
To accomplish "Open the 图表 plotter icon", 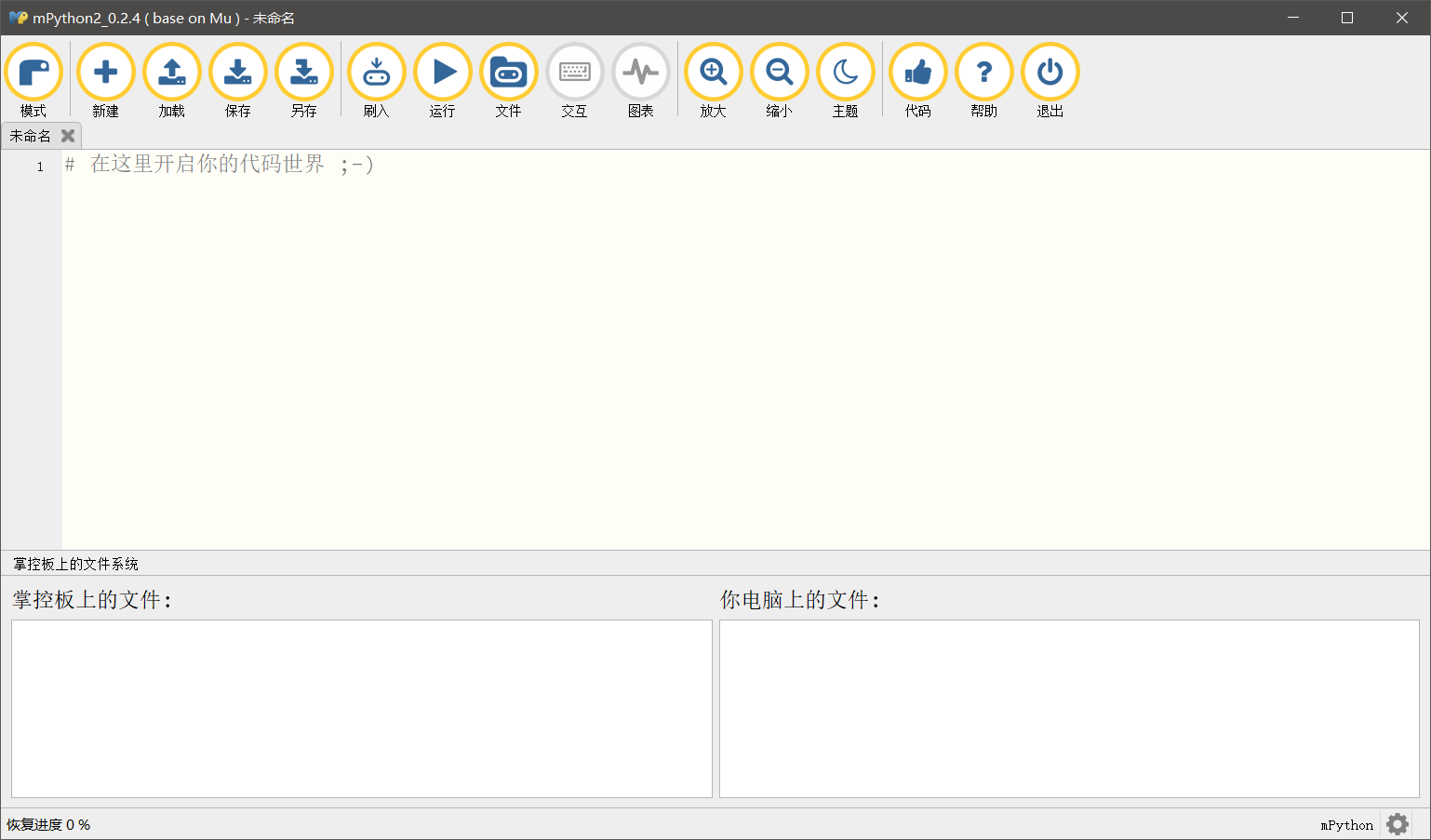I will pos(641,73).
